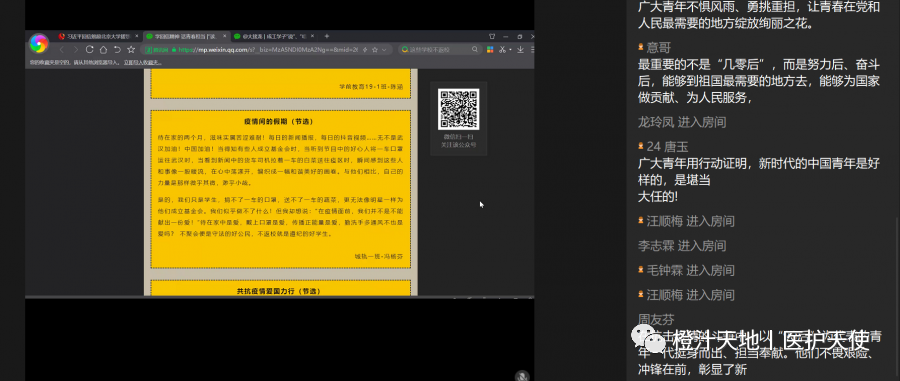This screenshot has width=900, height=381.
Task: Open the browser home page icon
Action: [103, 50]
